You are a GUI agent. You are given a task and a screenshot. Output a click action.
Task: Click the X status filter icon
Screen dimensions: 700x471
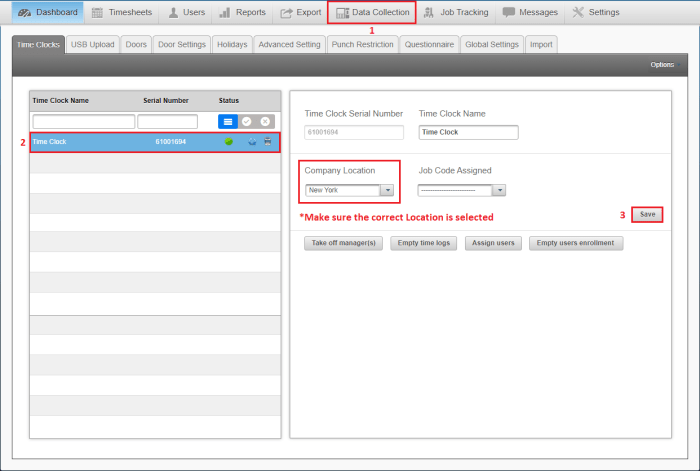tap(265, 121)
